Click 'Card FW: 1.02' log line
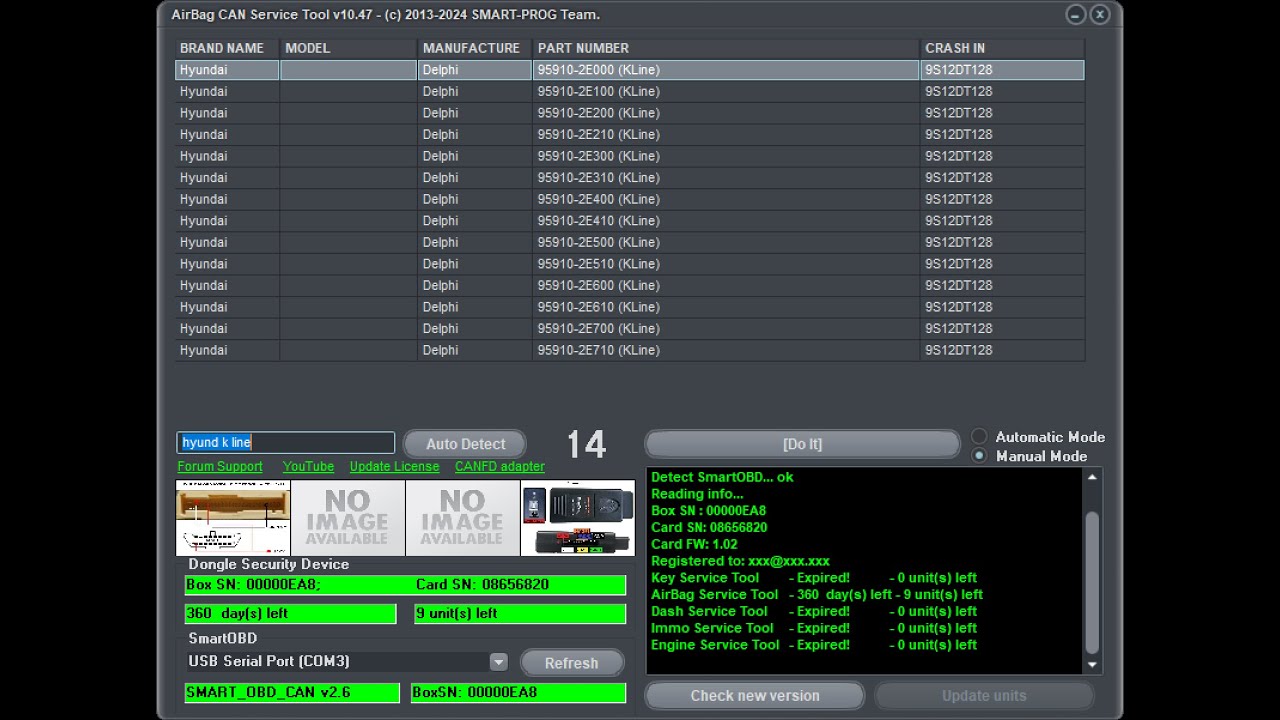 coord(694,544)
